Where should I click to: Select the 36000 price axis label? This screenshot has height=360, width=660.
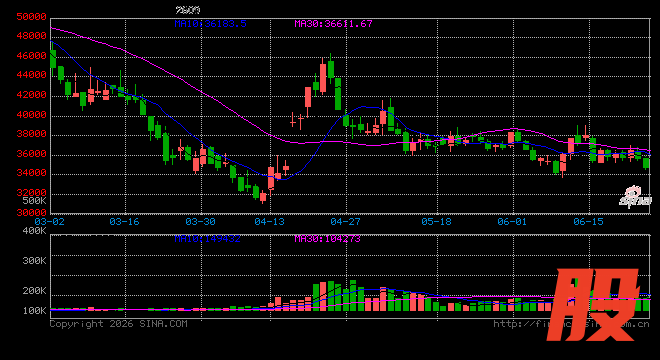31,154
